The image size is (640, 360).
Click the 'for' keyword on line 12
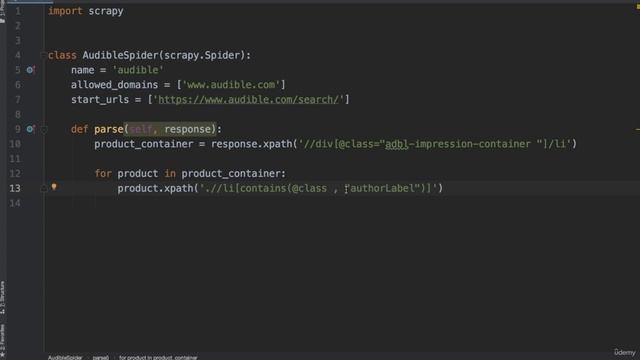[103, 173]
